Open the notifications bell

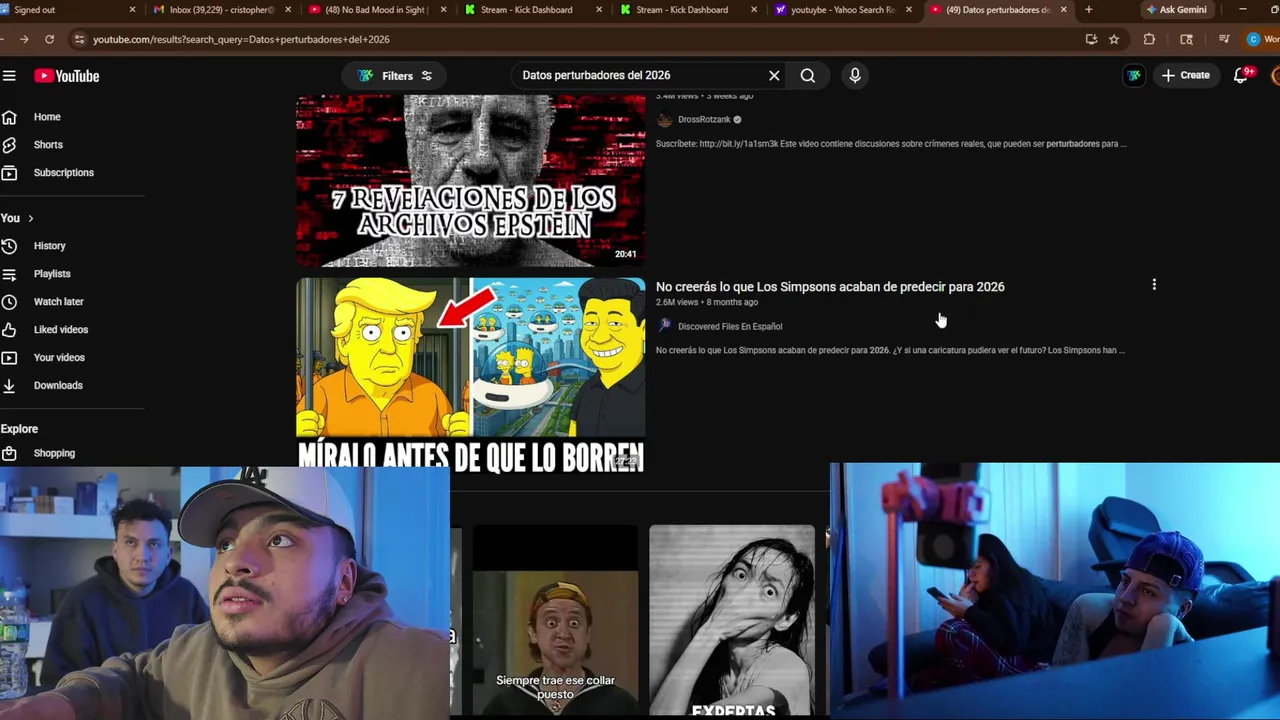pyautogui.click(x=1241, y=76)
